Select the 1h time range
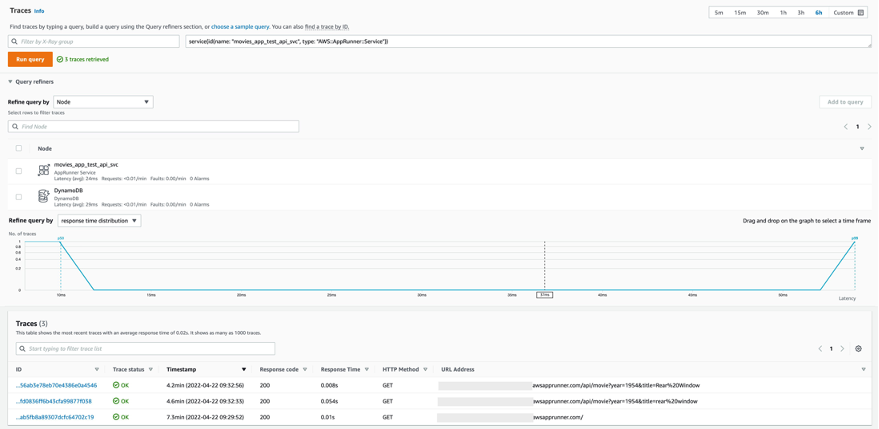 [783, 12]
